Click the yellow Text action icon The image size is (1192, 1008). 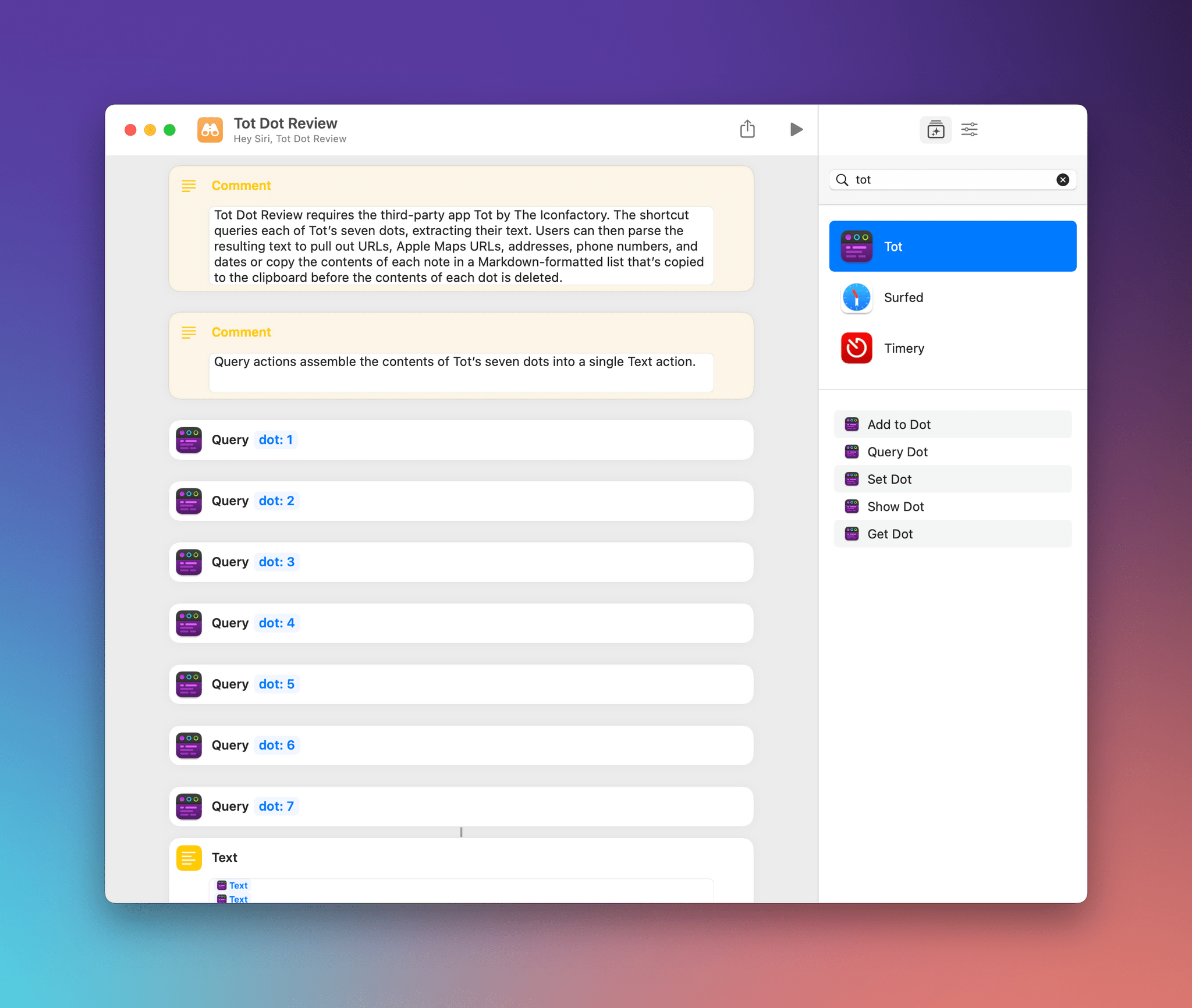click(x=189, y=858)
